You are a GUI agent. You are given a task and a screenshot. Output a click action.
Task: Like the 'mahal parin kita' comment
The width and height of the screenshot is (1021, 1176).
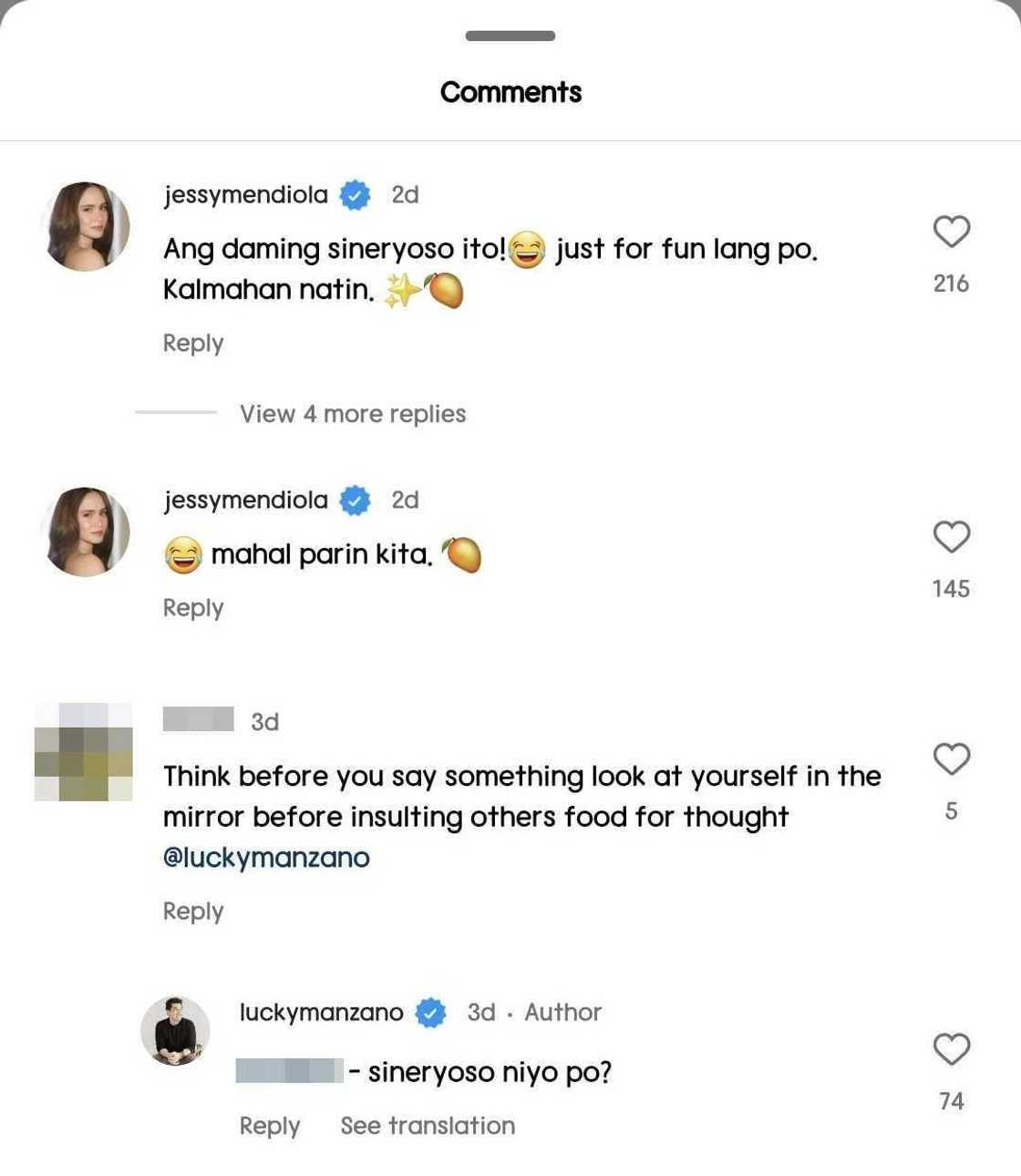coord(951,537)
